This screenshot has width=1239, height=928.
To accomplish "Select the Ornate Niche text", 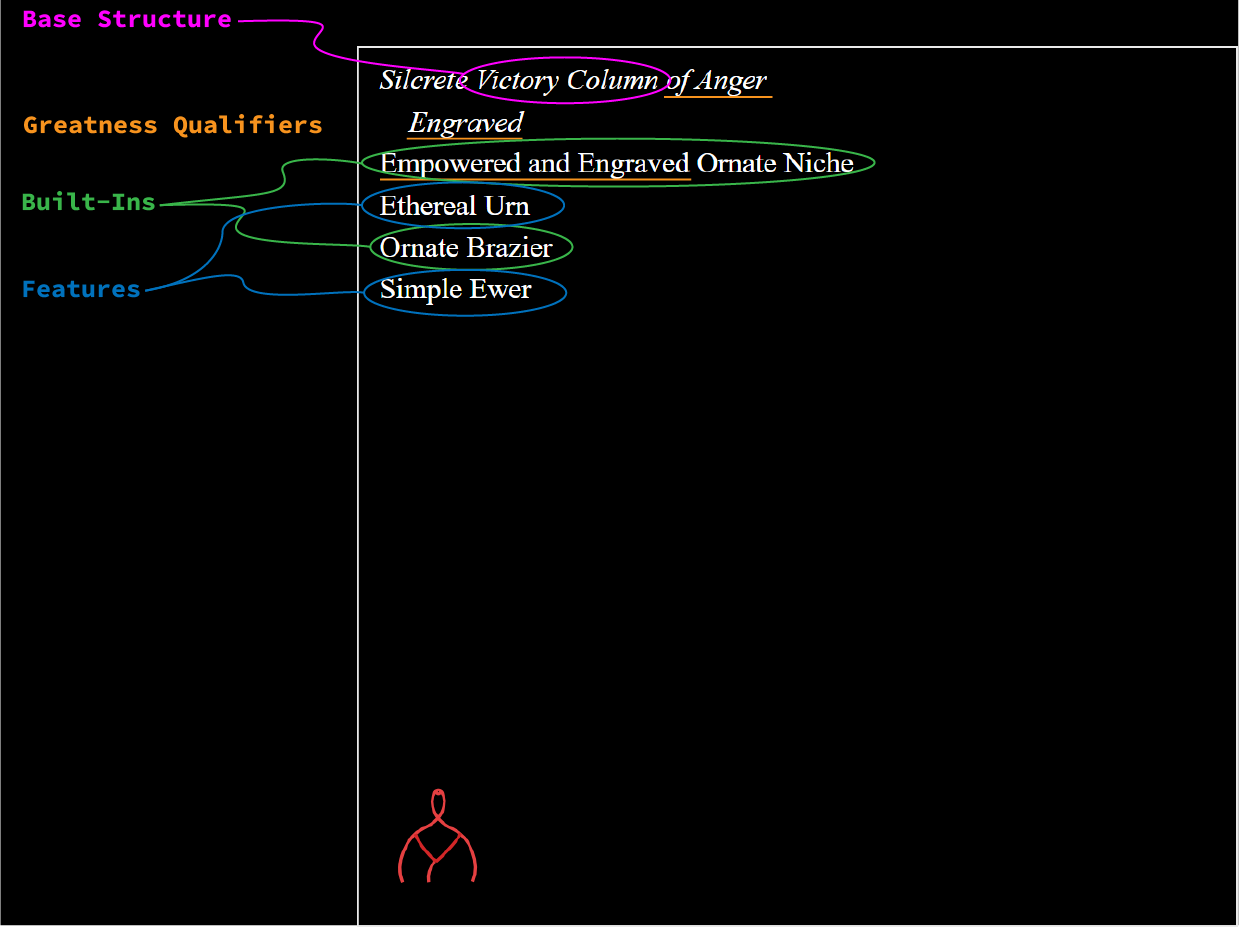I will pos(775,163).
